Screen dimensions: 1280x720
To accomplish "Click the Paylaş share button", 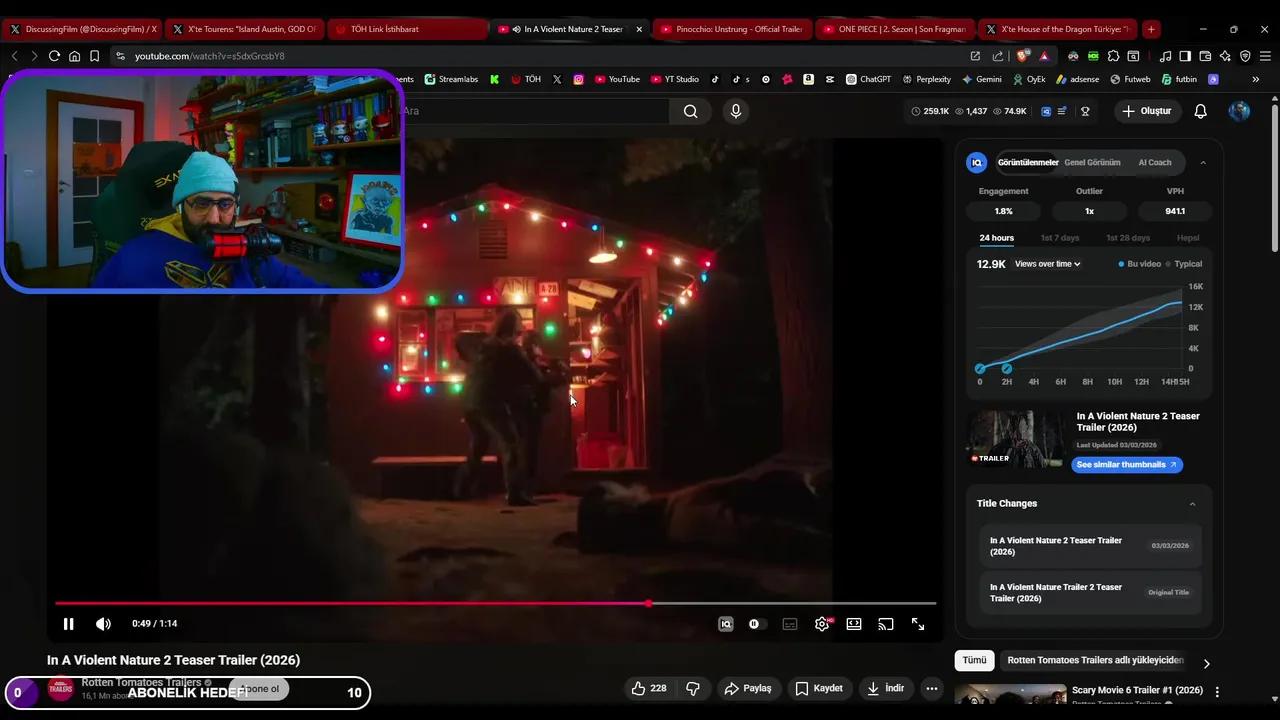I will 748,688.
